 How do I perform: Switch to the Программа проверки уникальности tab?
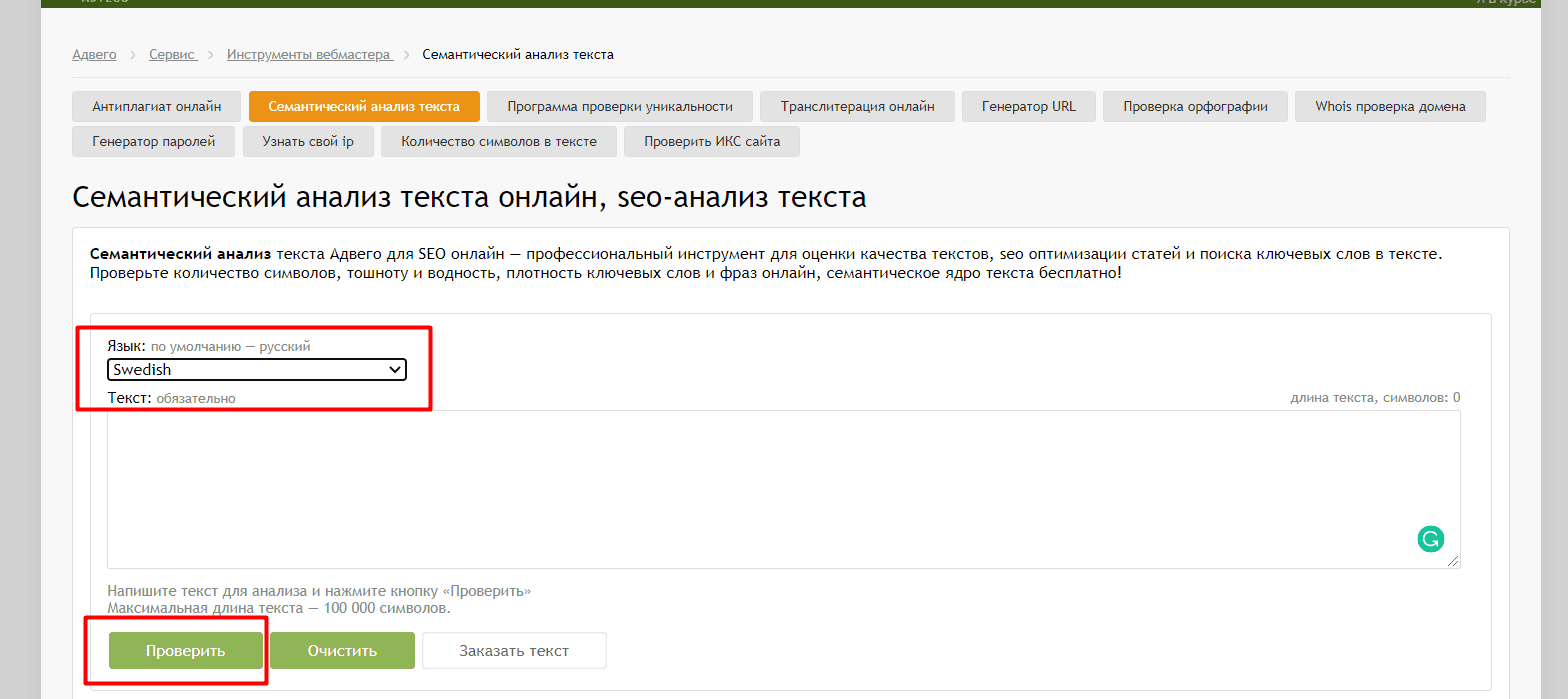[620, 106]
